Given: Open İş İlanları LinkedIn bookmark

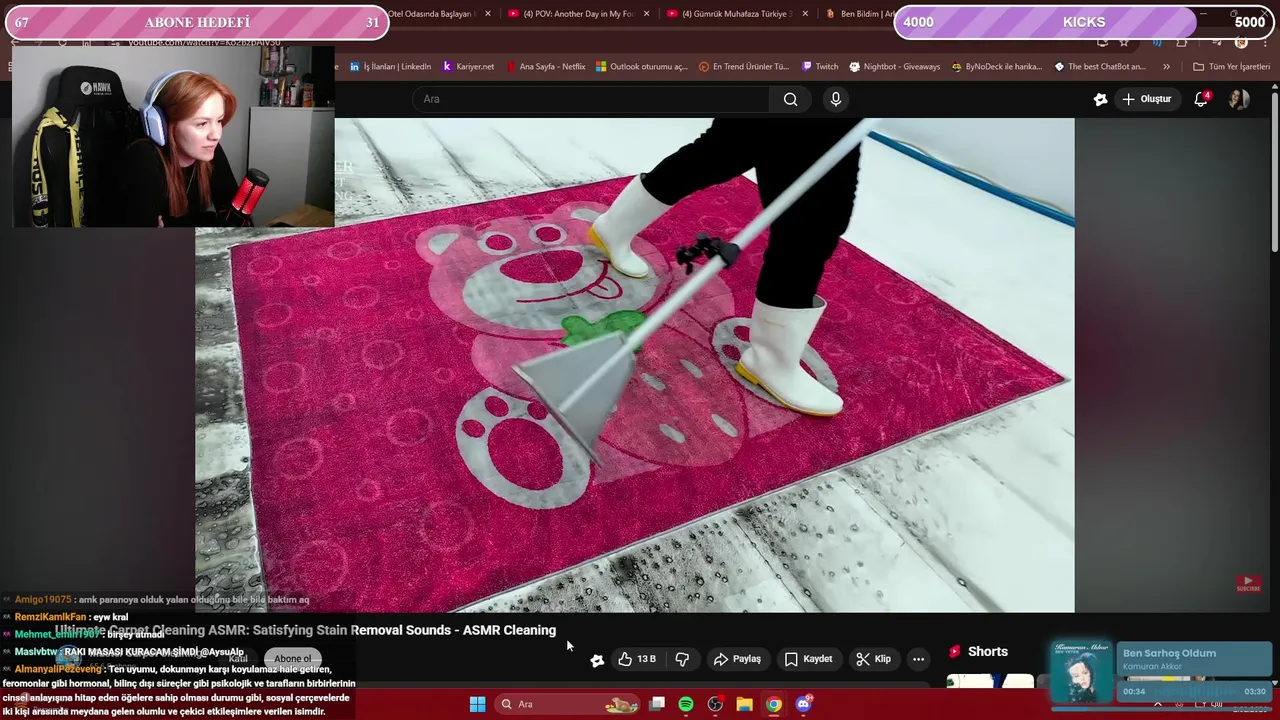Looking at the screenshot, I should point(390,67).
